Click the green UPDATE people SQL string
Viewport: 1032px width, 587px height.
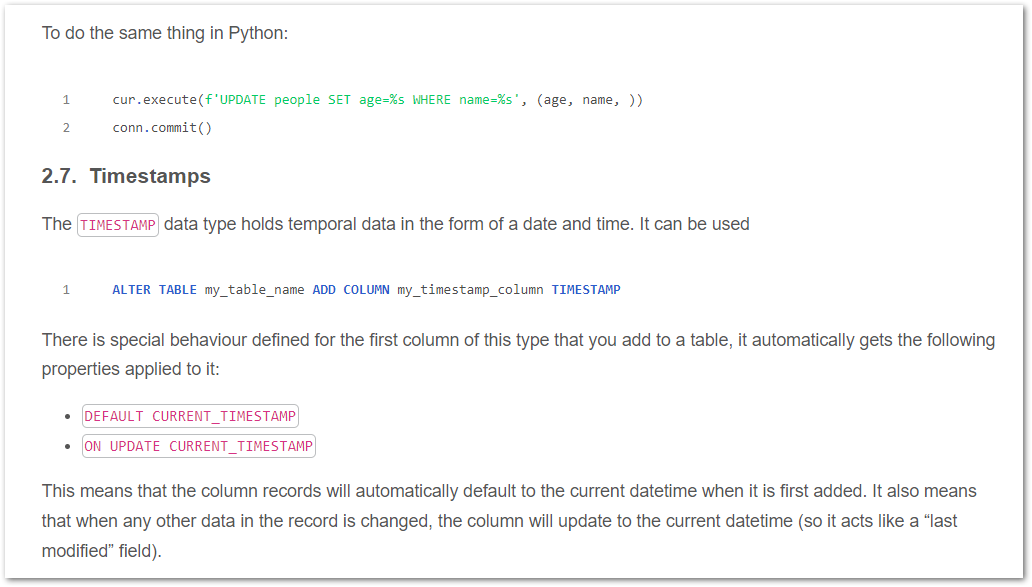coord(360,100)
